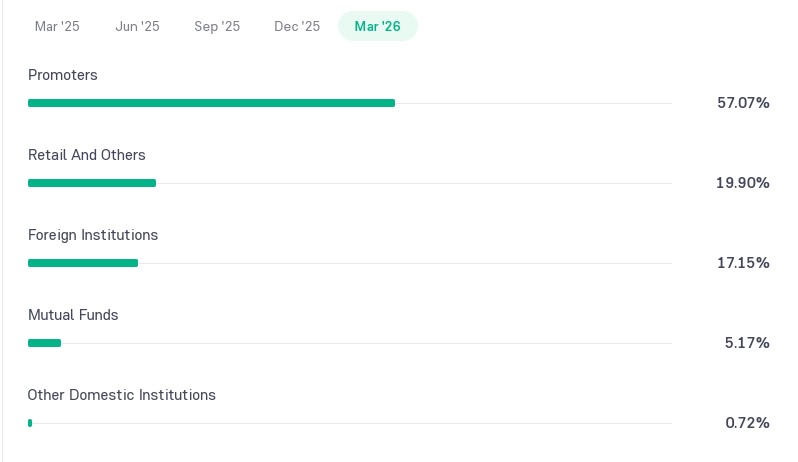This screenshot has width=798, height=462.
Task: Select the Jun '25 quarter tab
Action: coord(137,26)
